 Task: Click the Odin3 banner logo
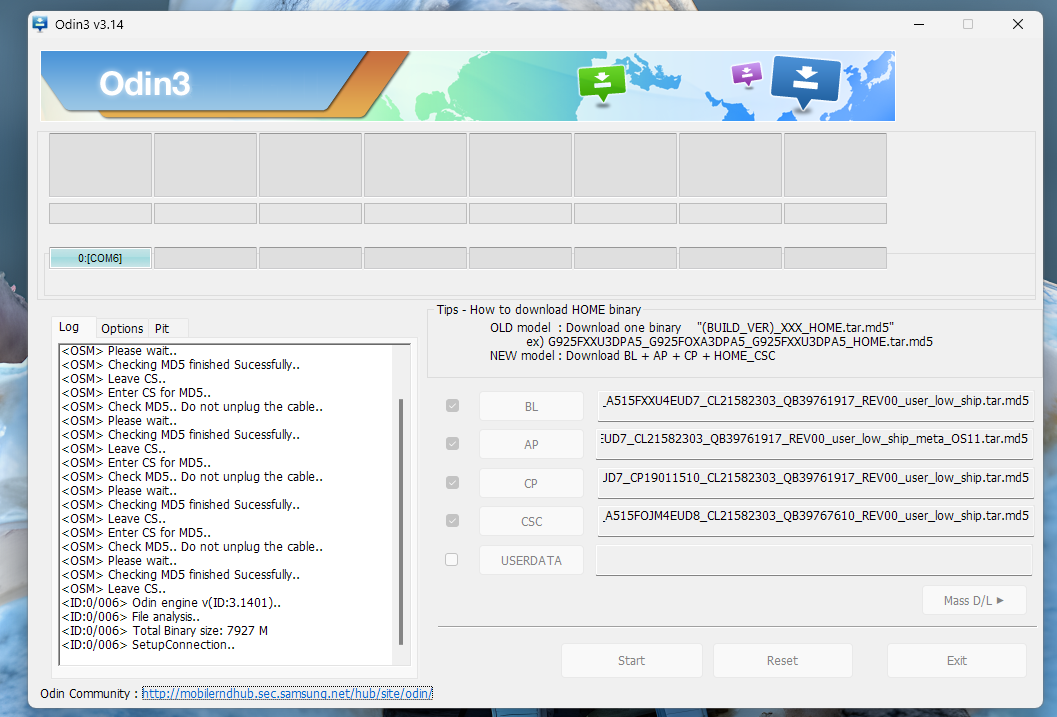[x=145, y=84]
